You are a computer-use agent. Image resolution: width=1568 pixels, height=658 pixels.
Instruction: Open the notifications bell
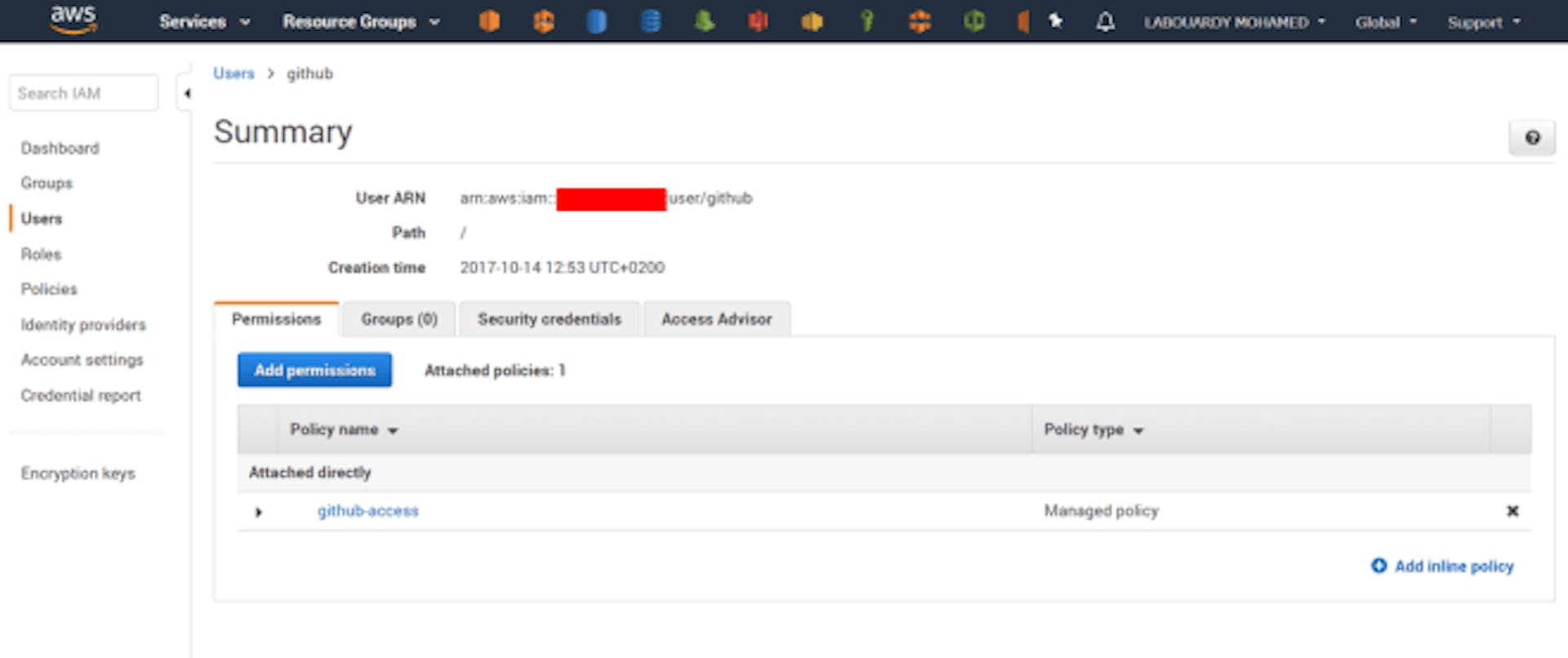(1105, 21)
